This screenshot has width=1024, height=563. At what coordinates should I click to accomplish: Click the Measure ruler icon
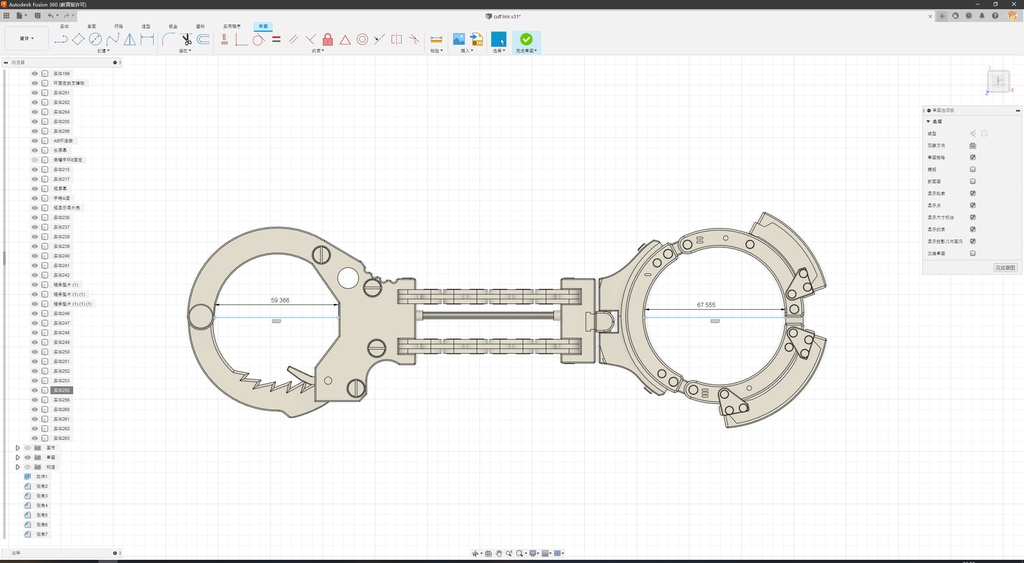436,39
